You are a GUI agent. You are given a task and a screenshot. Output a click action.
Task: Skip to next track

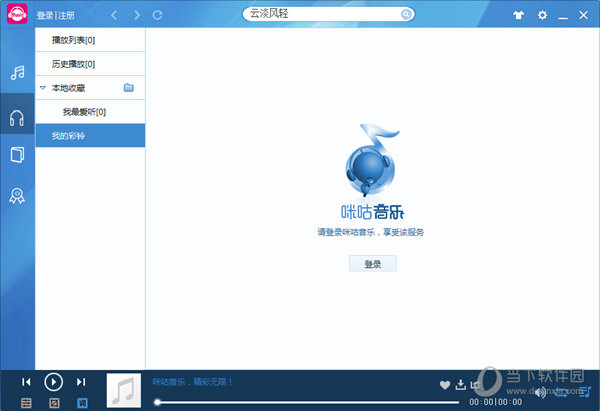coord(81,382)
